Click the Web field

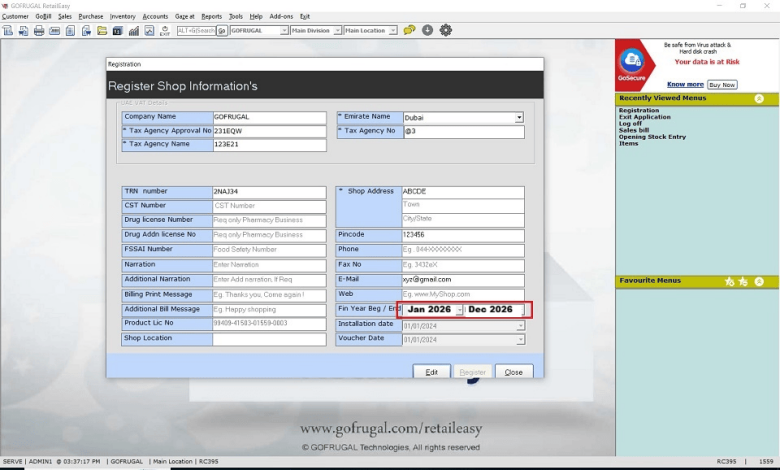coord(463,294)
